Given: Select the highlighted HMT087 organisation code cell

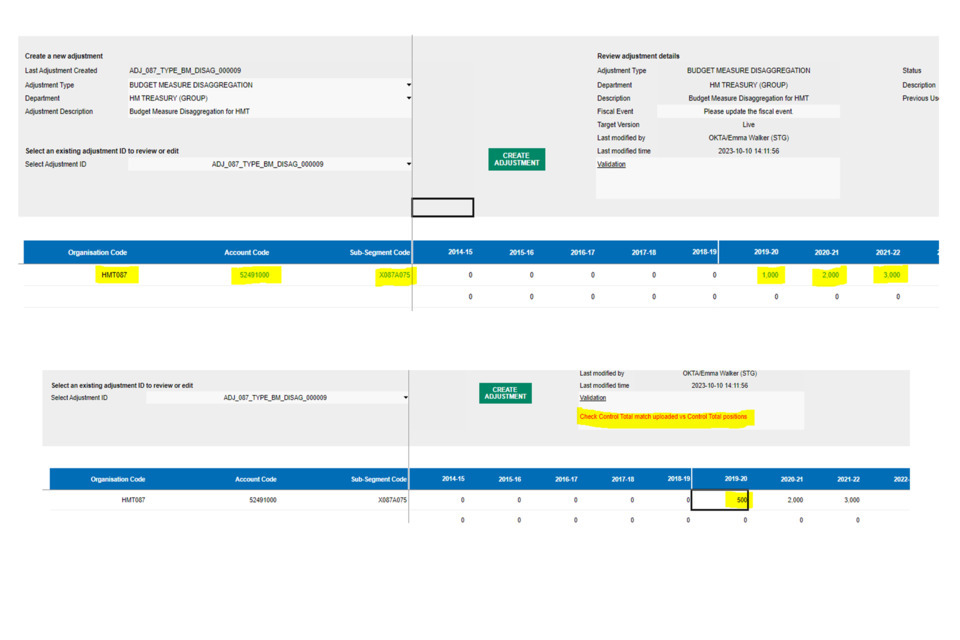Looking at the screenshot, I should point(114,275).
